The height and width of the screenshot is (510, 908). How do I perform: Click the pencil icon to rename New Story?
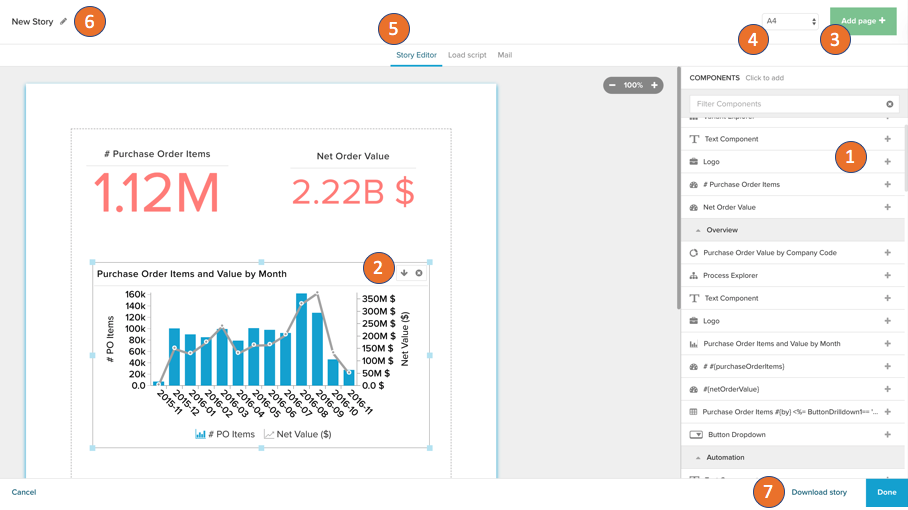point(64,21)
